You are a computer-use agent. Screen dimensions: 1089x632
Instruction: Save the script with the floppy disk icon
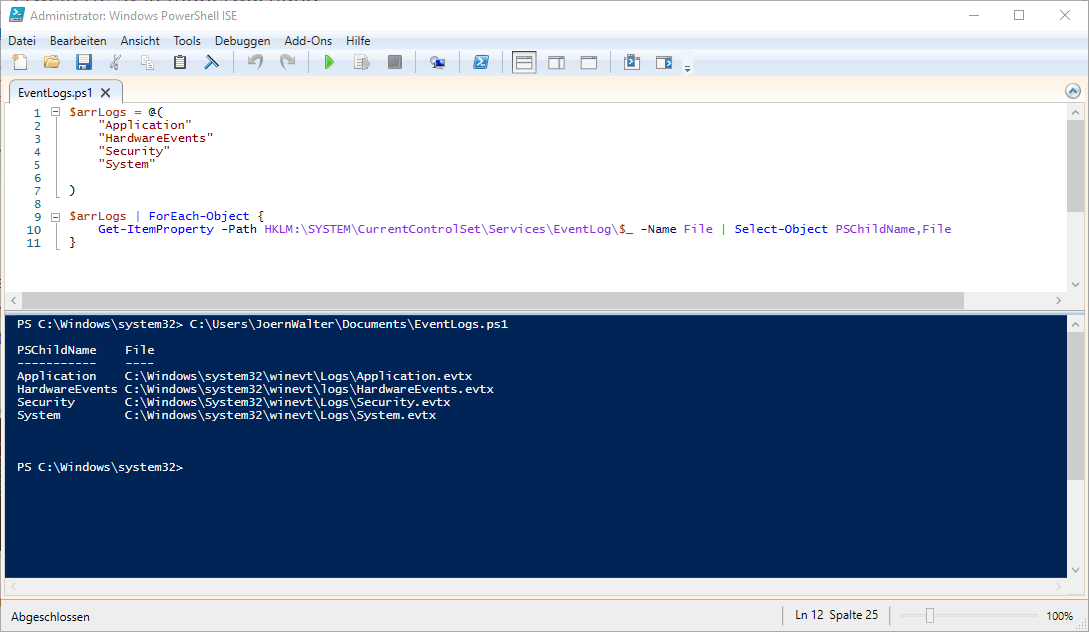pos(84,62)
